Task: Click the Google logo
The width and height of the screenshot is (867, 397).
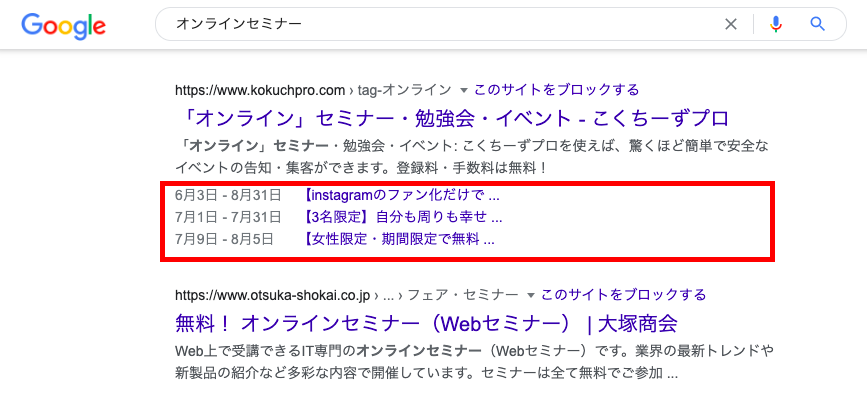Action: [64, 25]
